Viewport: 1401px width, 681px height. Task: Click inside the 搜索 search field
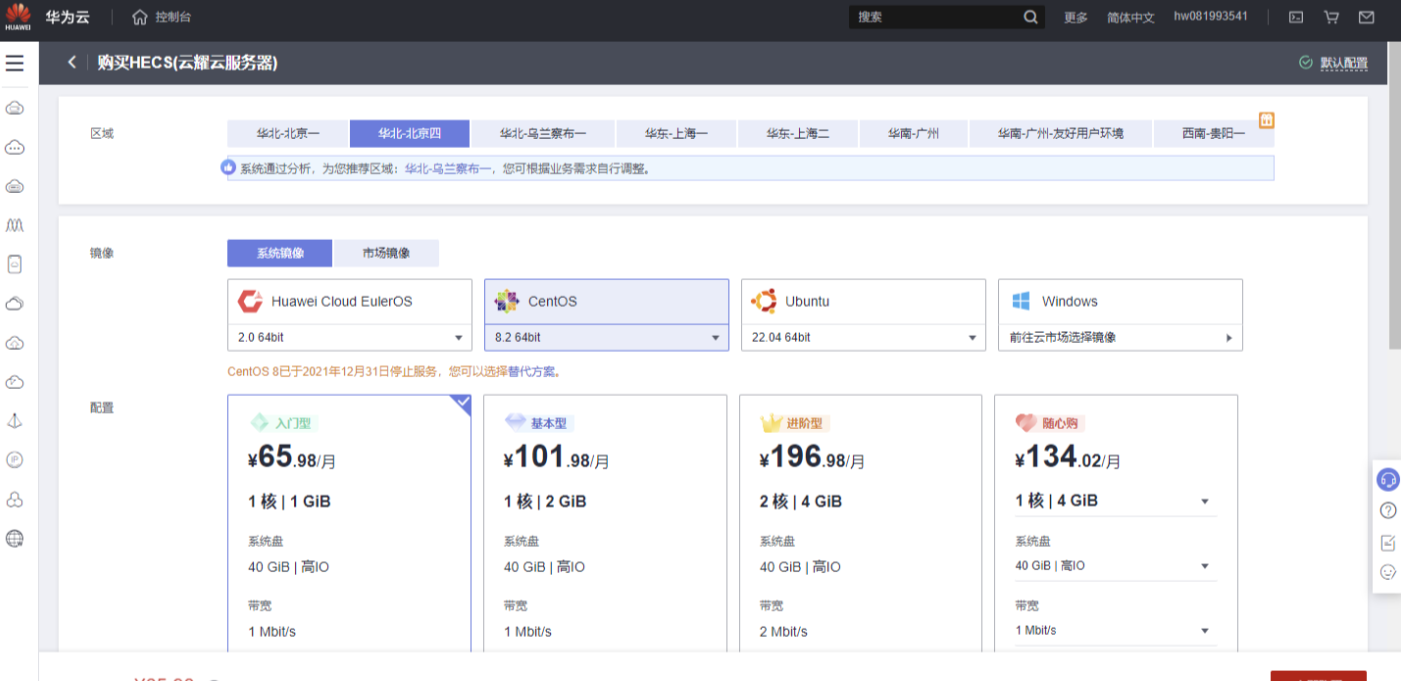935,17
